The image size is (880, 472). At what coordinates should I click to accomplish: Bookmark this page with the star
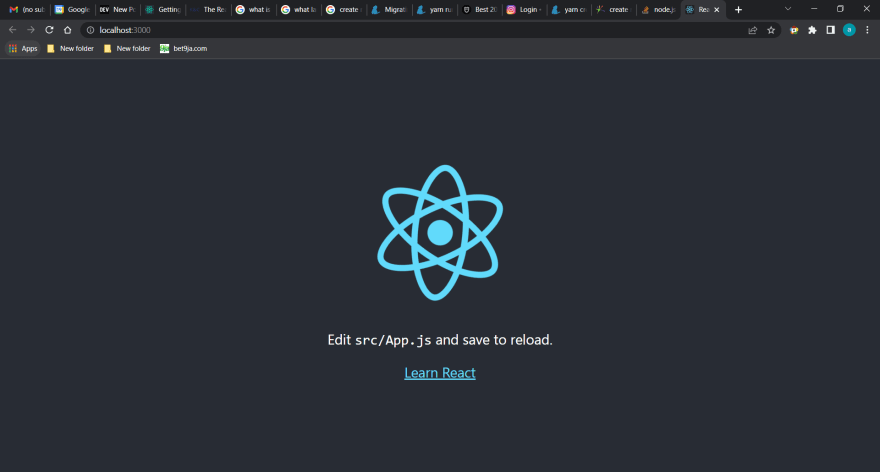click(771, 30)
